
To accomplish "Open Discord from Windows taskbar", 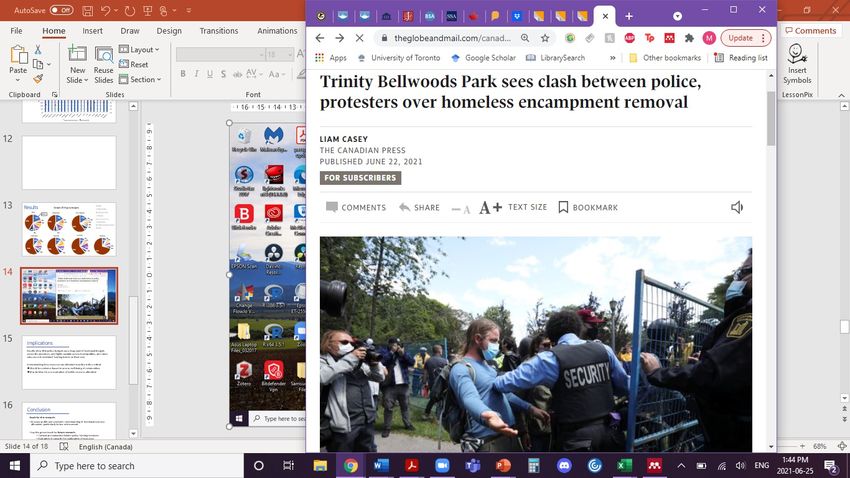I will pos(564,466).
